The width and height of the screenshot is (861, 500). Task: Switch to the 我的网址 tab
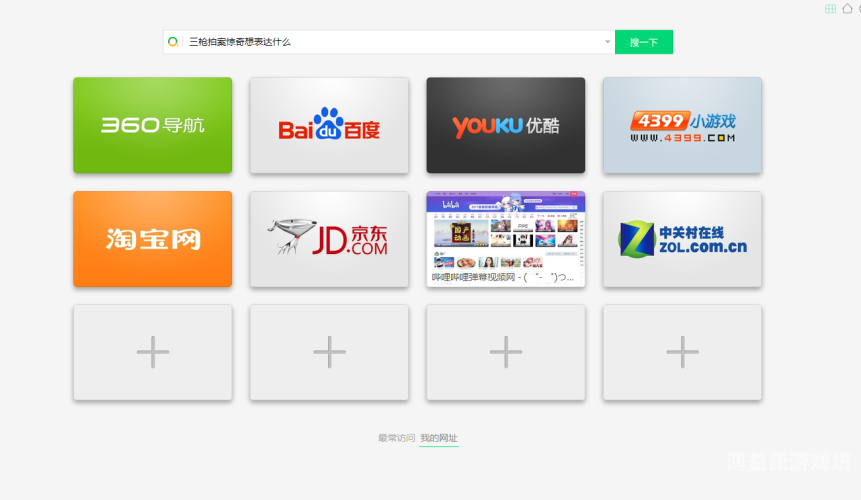point(439,438)
